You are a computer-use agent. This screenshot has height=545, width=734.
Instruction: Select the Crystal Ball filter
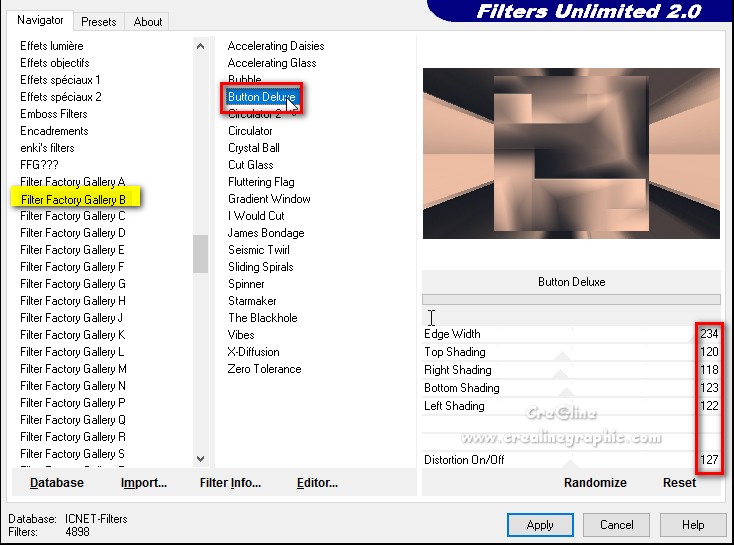254,148
